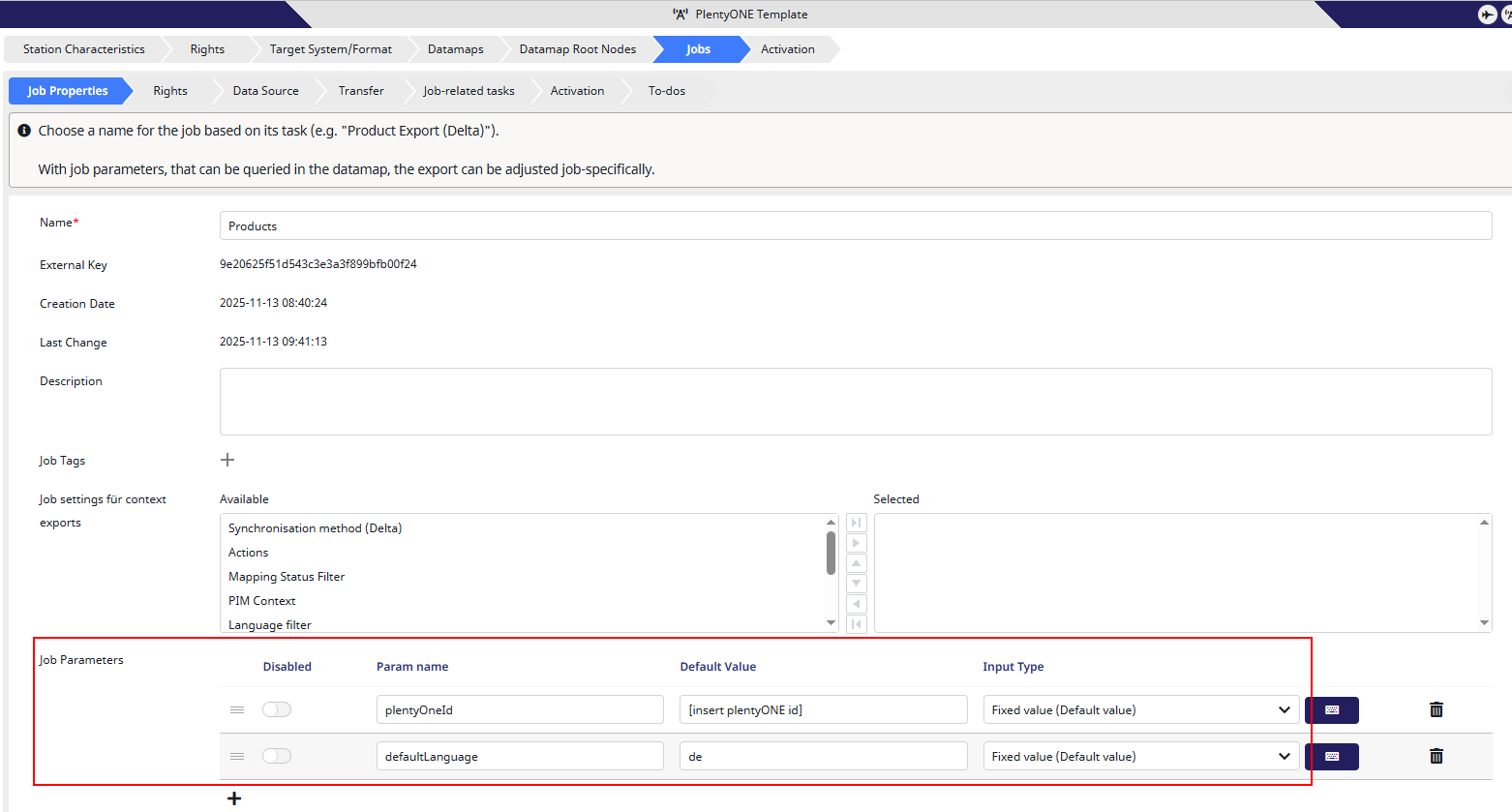The height and width of the screenshot is (812, 1512).
Task: Click the move-all-right transfer icon
Action: tap(856, 522)
